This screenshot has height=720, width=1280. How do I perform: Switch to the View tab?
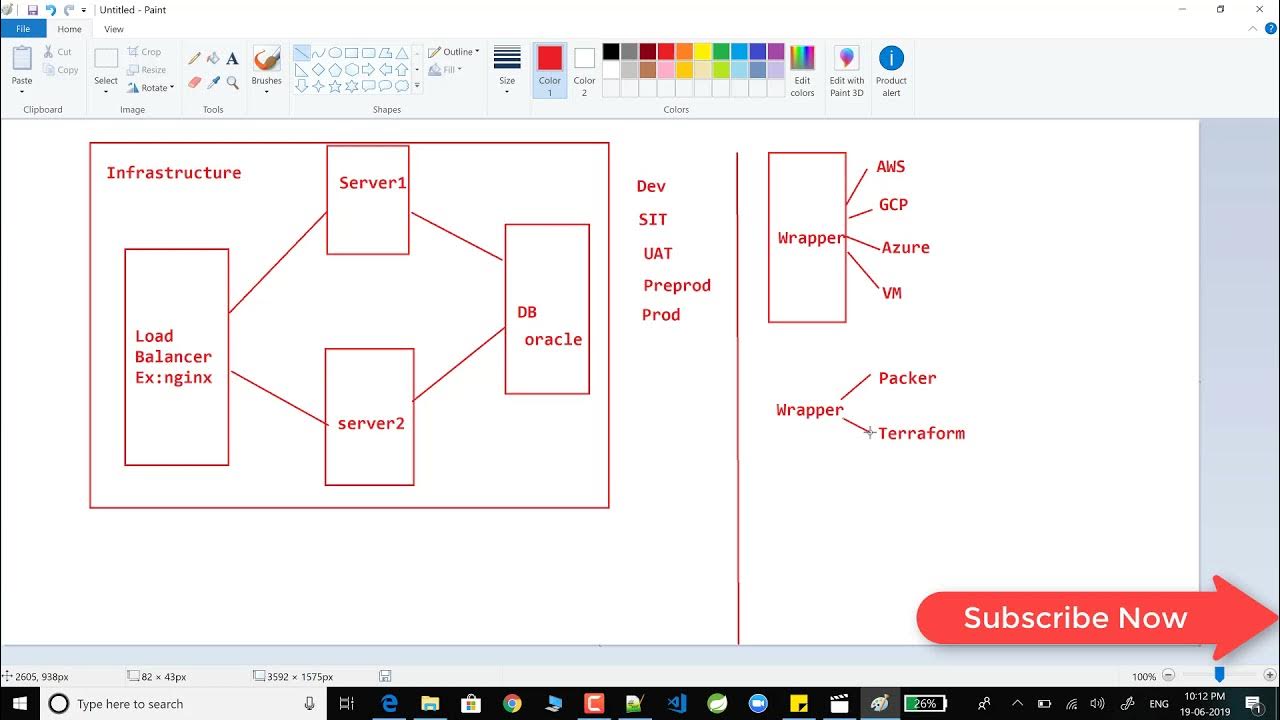pos(114,29)
